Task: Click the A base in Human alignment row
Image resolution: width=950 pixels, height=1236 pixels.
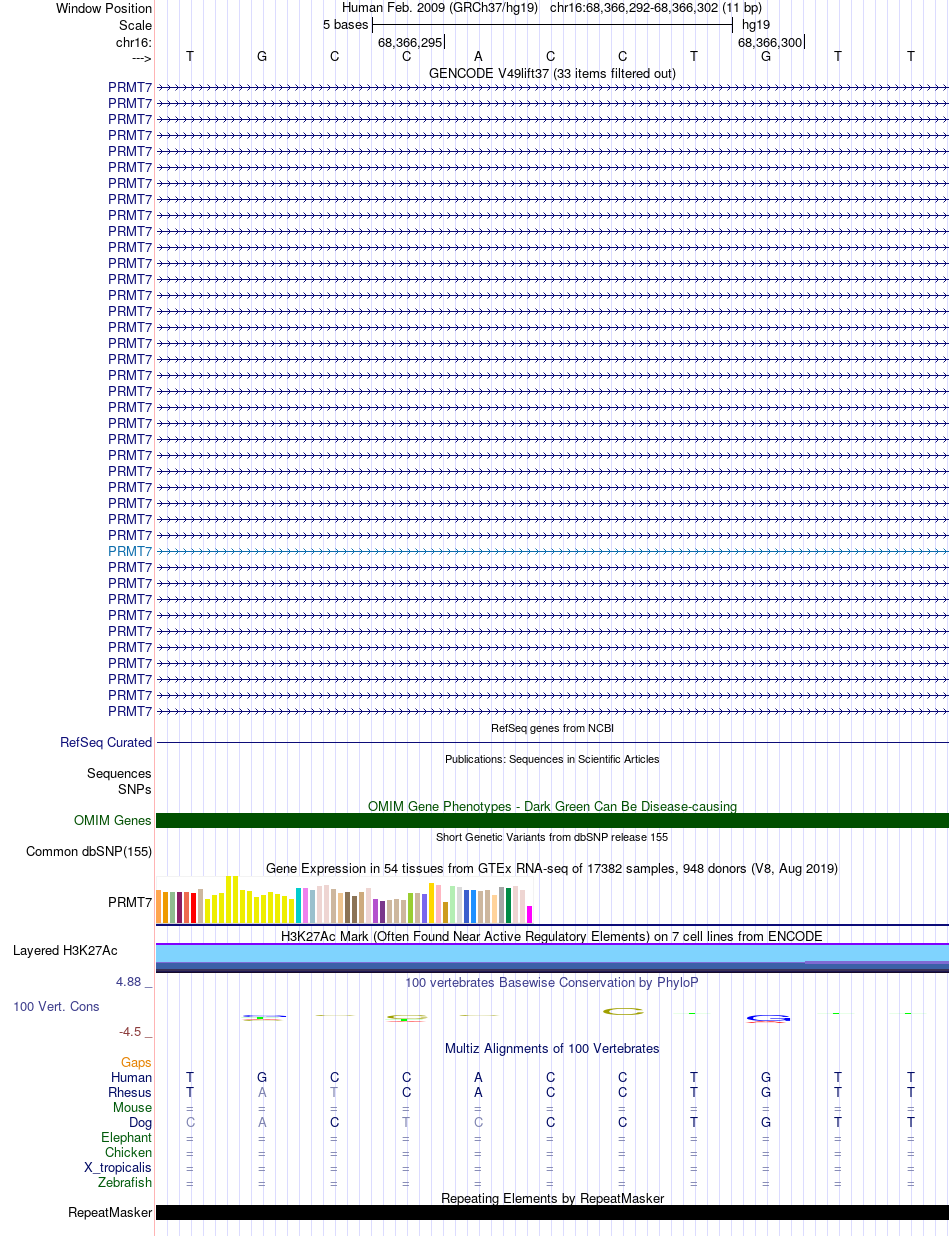Action: click(478, 1078)
